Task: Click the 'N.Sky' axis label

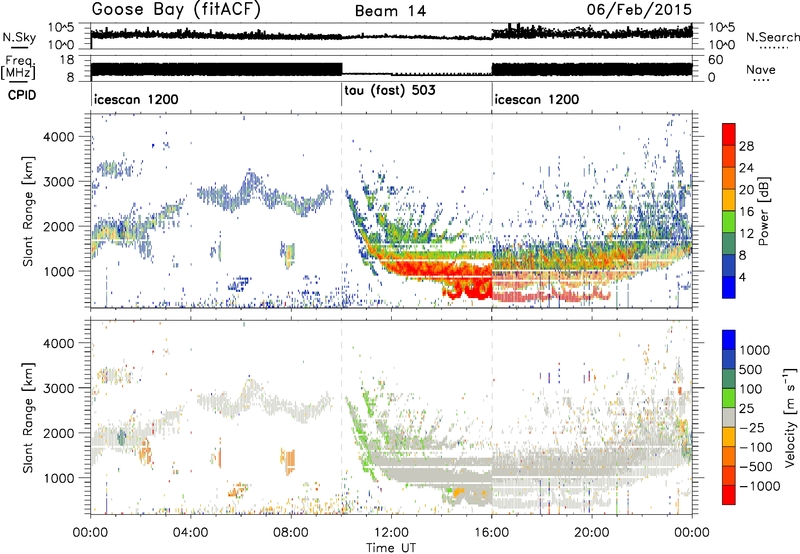Action: pos(19,37)
